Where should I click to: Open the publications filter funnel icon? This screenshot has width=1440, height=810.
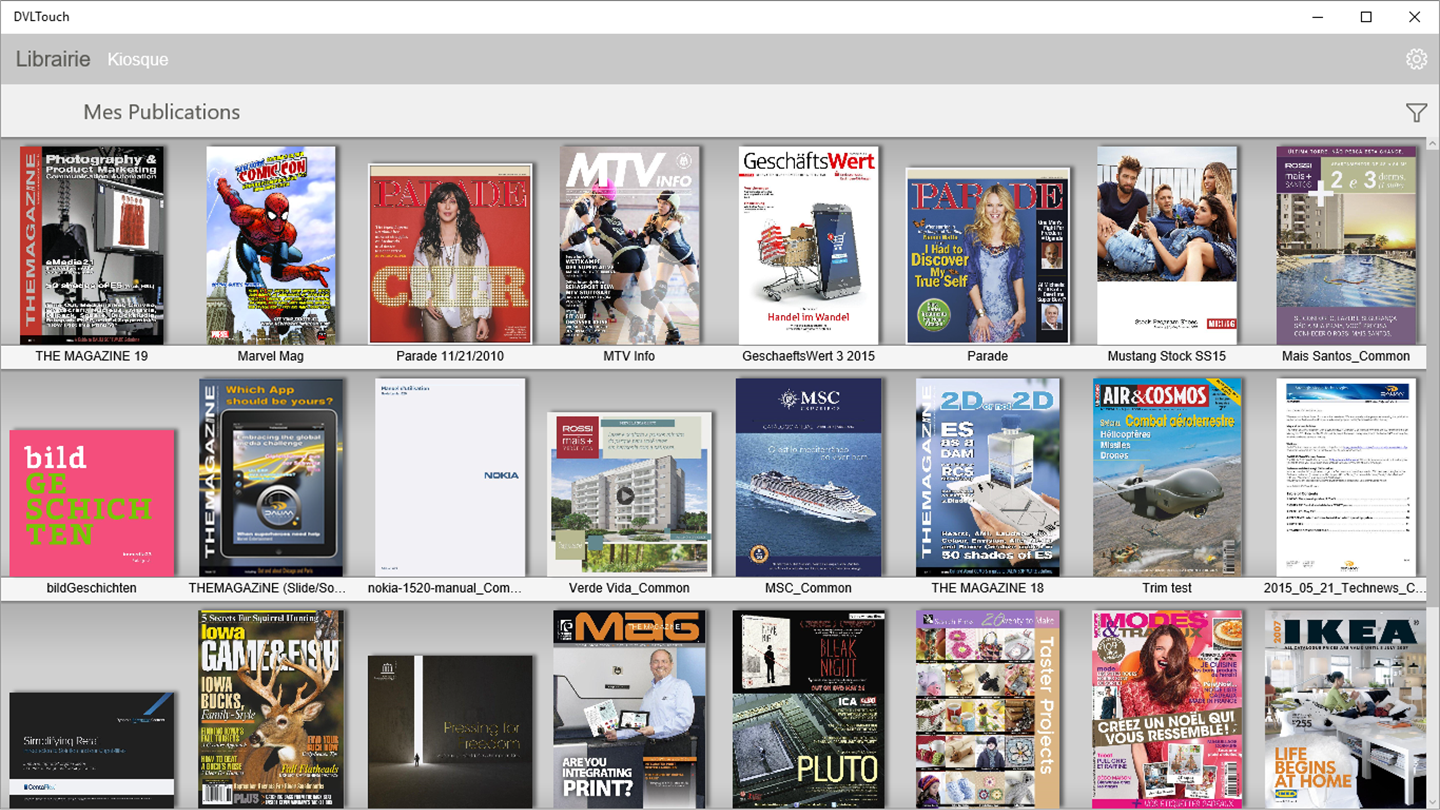tap(1416, 113)
